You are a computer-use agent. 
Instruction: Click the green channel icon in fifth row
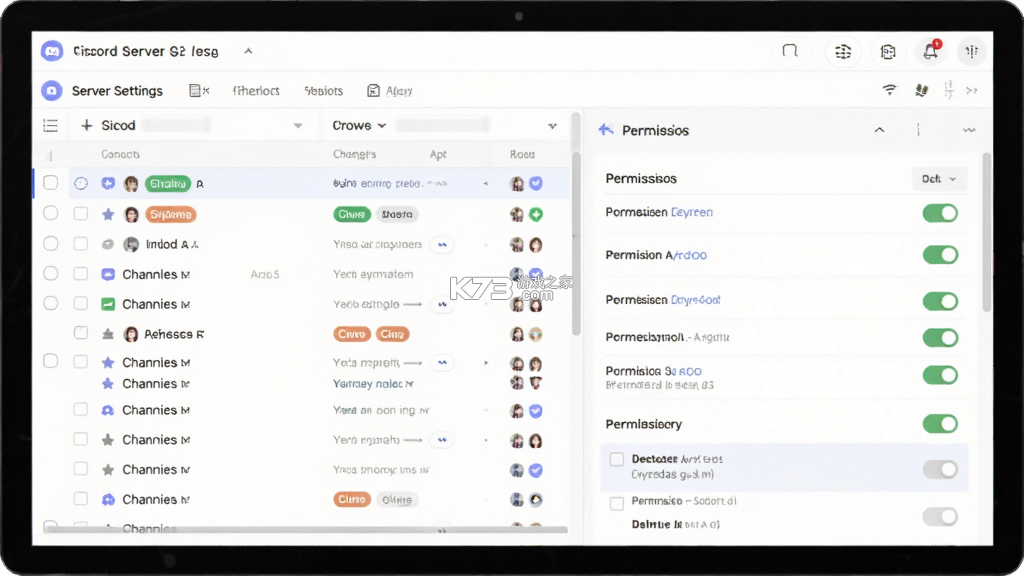[108, 304]
